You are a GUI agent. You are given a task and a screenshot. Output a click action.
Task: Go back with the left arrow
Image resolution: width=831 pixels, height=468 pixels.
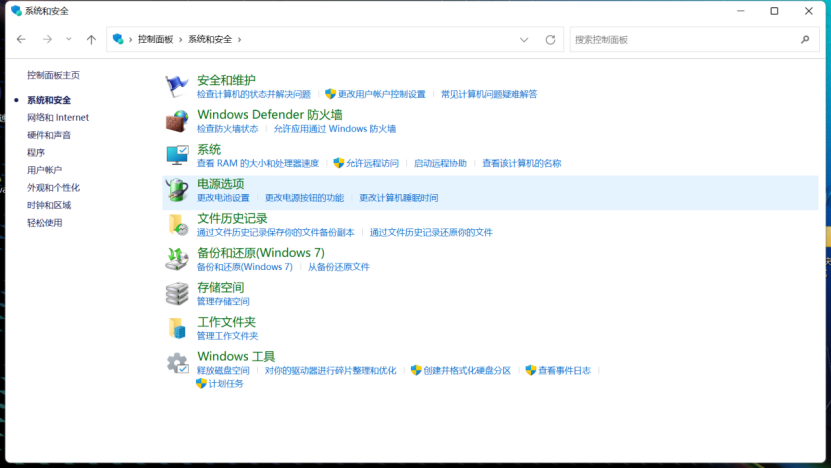coord(21,39)
